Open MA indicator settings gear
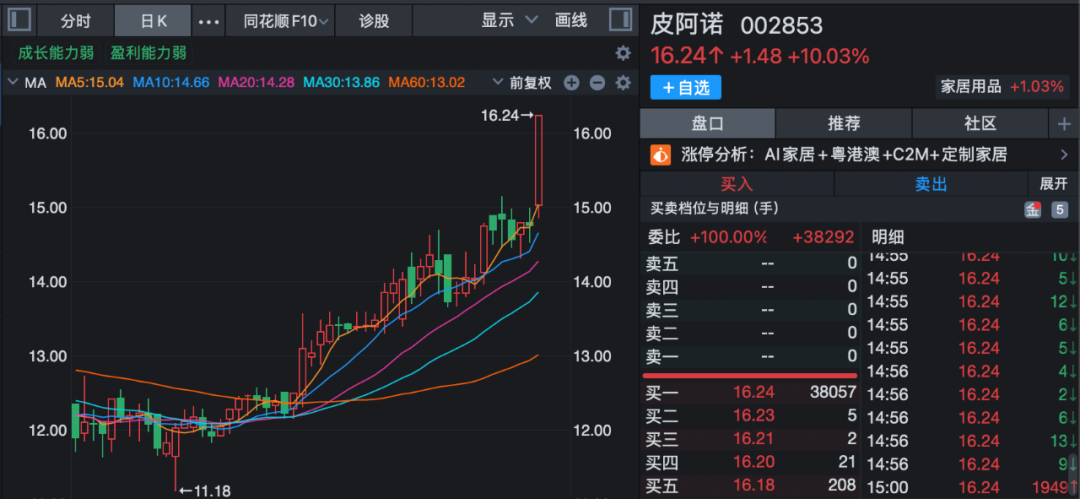 tap(623, 82)
